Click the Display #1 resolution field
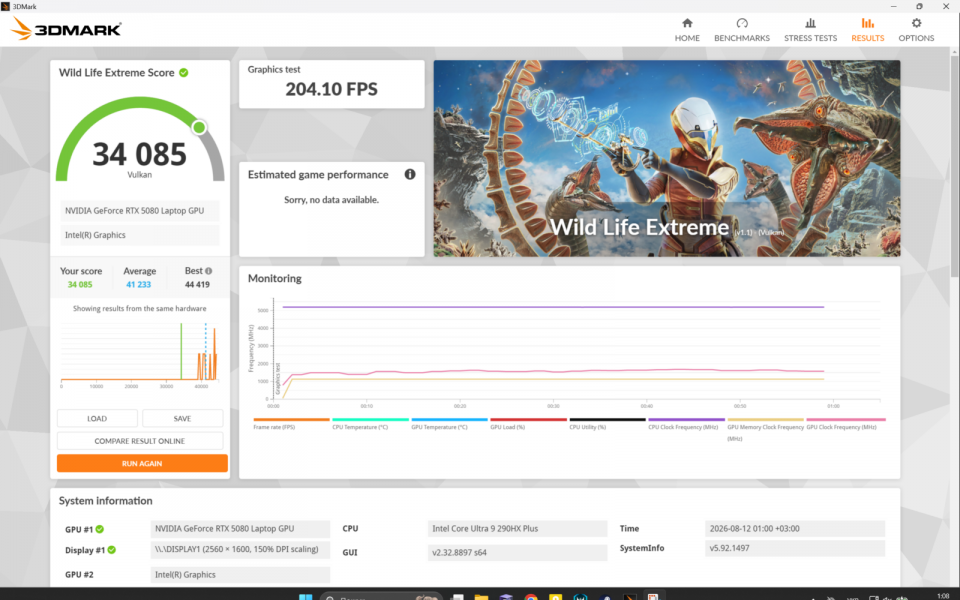Image resolution: width=960 pixels, height=600 pixels. 240,549
